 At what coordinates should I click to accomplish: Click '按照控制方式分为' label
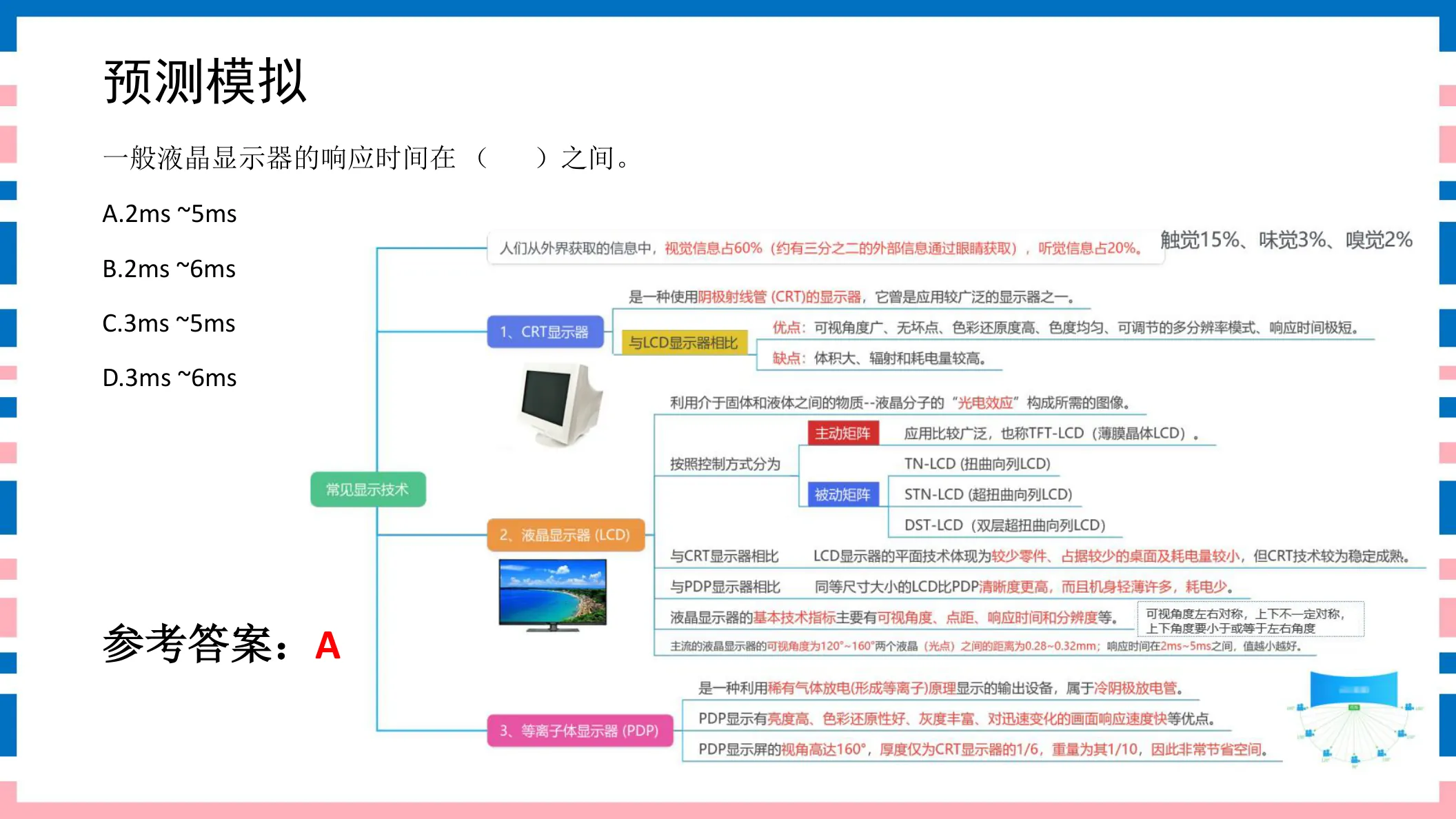(725, 464)
